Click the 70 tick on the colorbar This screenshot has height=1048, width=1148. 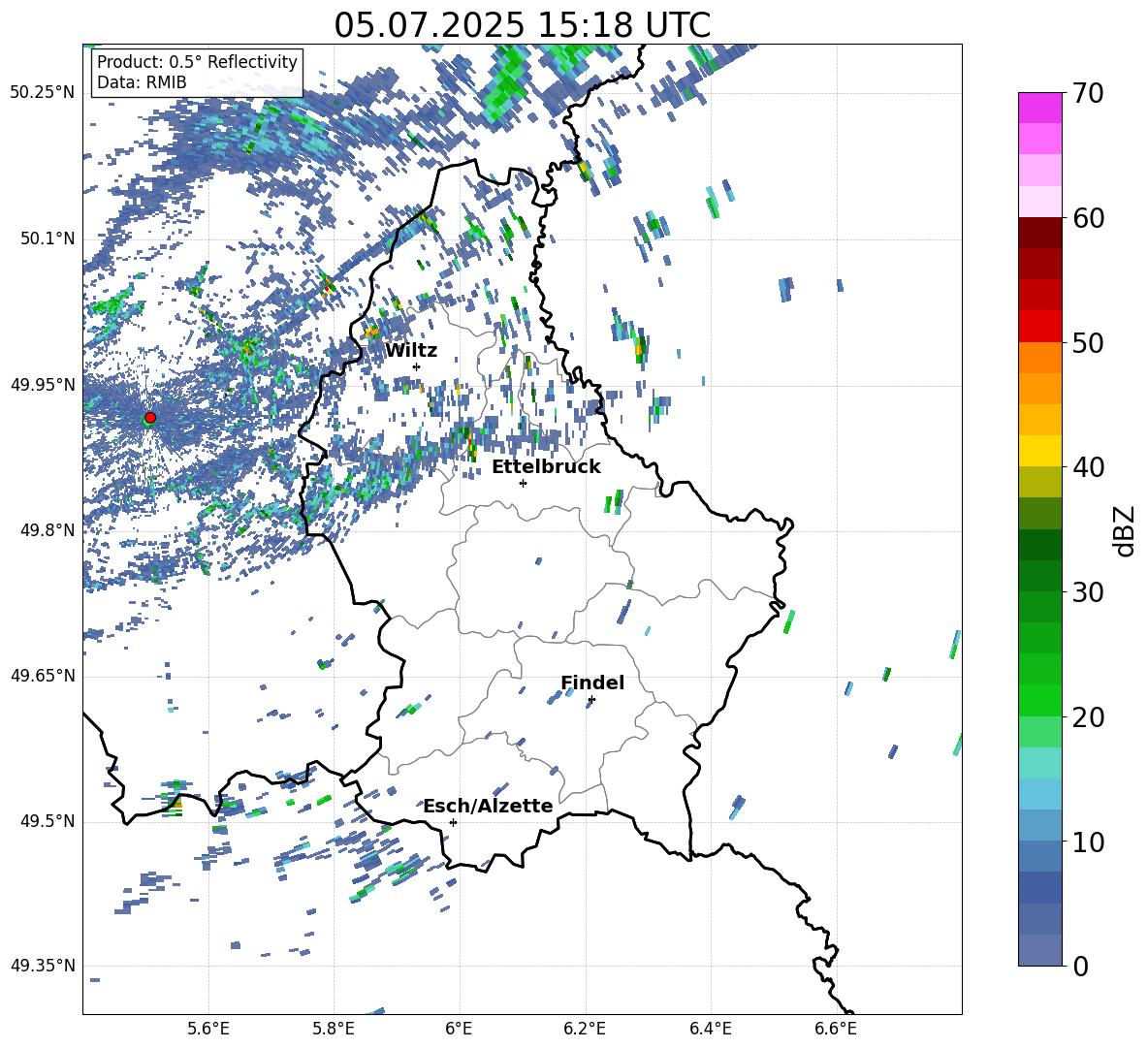click(x=1088, y=93)
